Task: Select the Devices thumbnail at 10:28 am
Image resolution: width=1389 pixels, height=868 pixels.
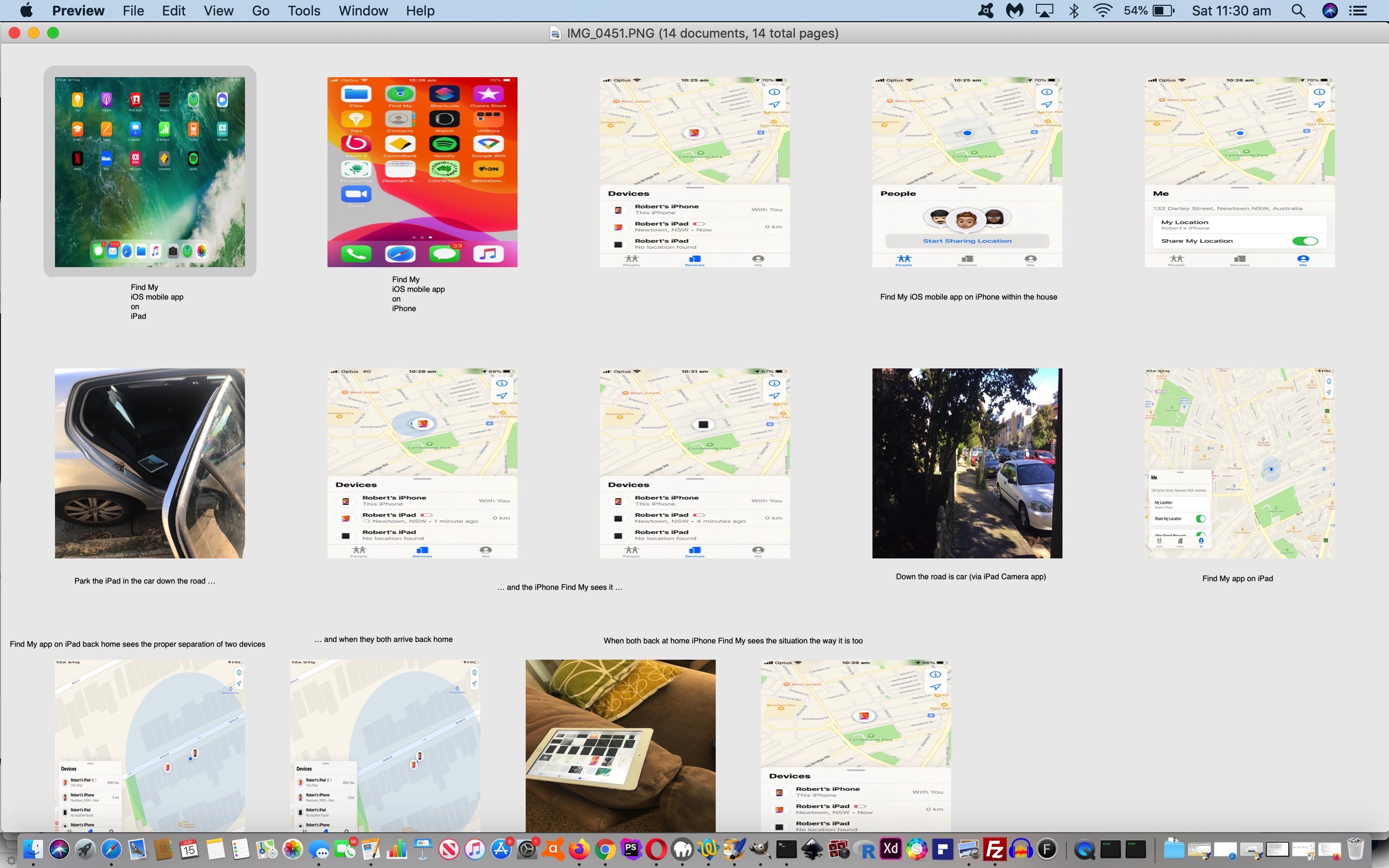Action: [422, 463]
